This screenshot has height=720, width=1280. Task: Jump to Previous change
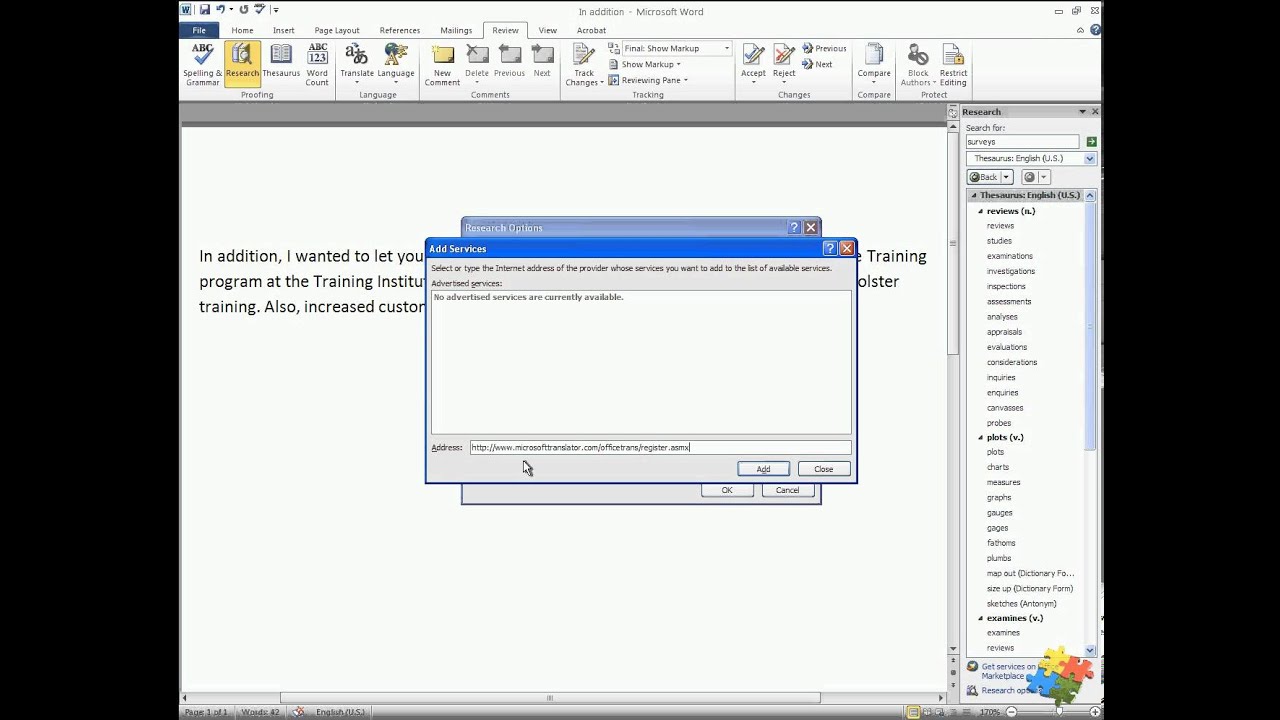tap(824, 48)
